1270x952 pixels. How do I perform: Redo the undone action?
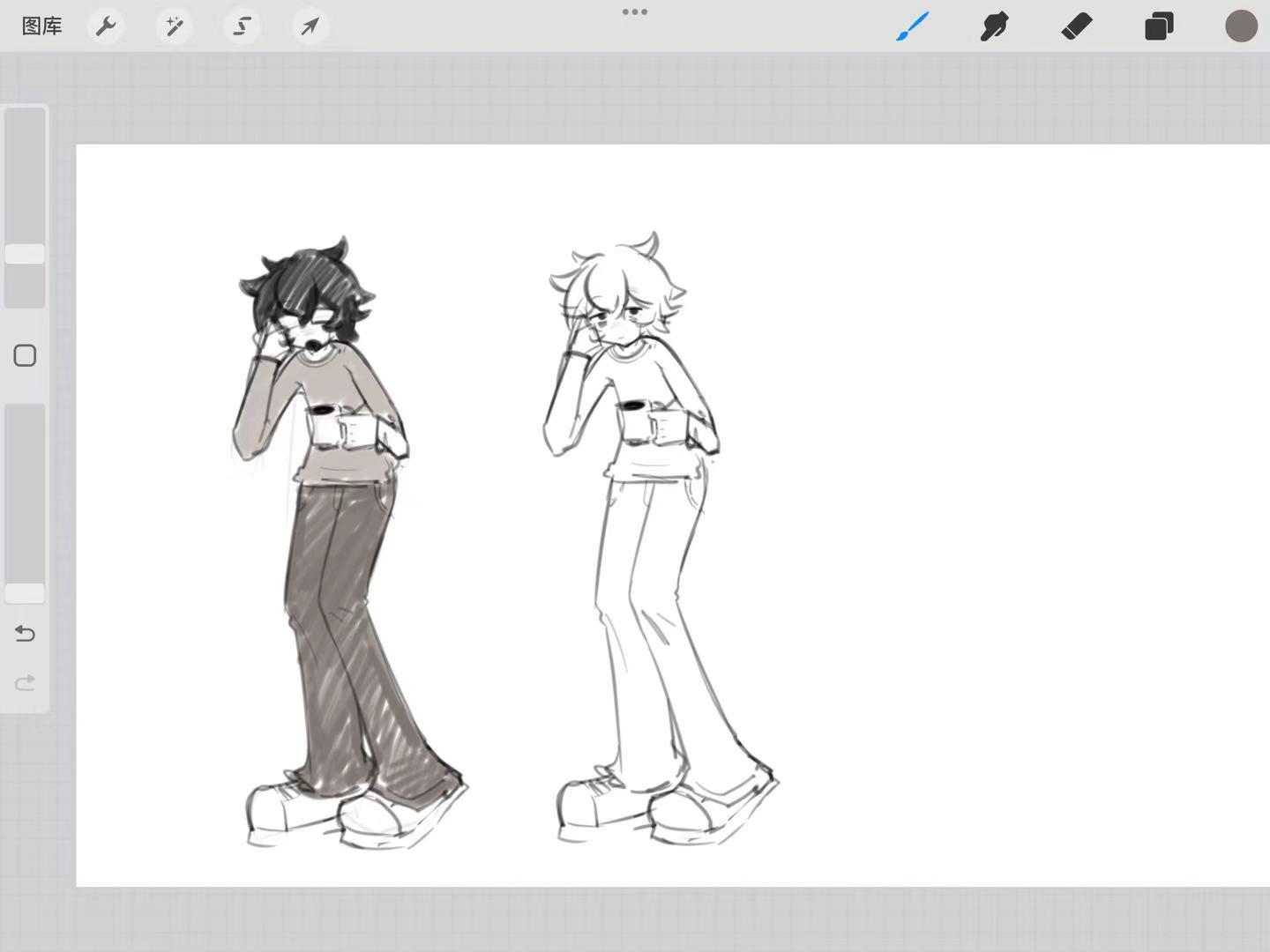point(25,682)
